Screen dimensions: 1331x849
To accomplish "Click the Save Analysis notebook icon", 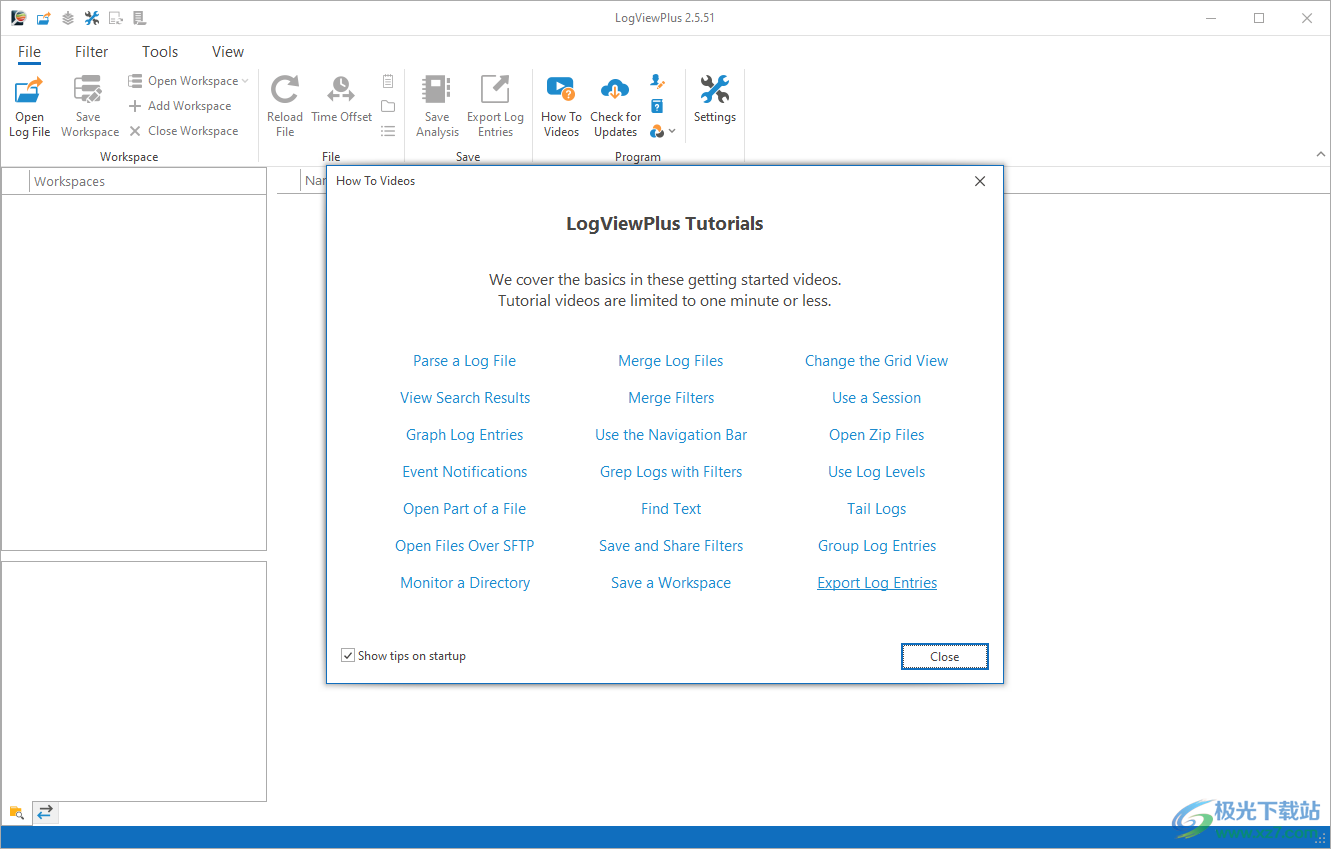I will pos(437,90).
